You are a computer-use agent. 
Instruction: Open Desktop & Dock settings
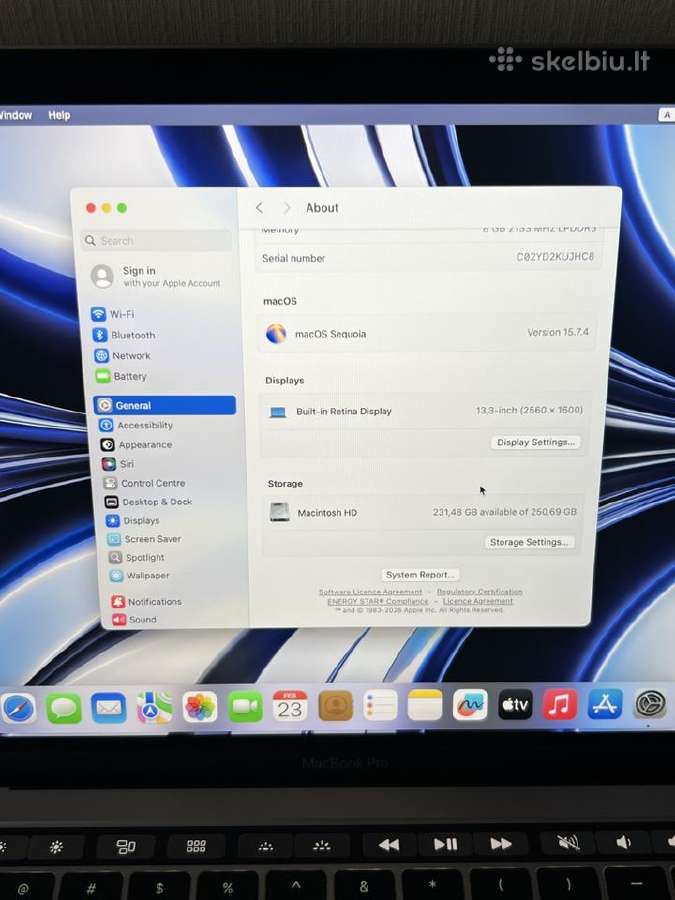(149, 502)
